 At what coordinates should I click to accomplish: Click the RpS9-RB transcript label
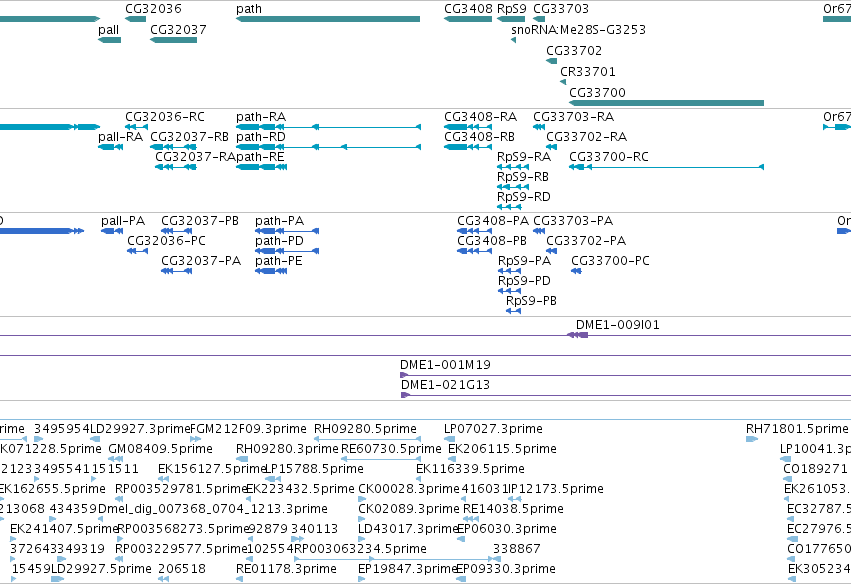pyautogui.click(x=523, y=177)
